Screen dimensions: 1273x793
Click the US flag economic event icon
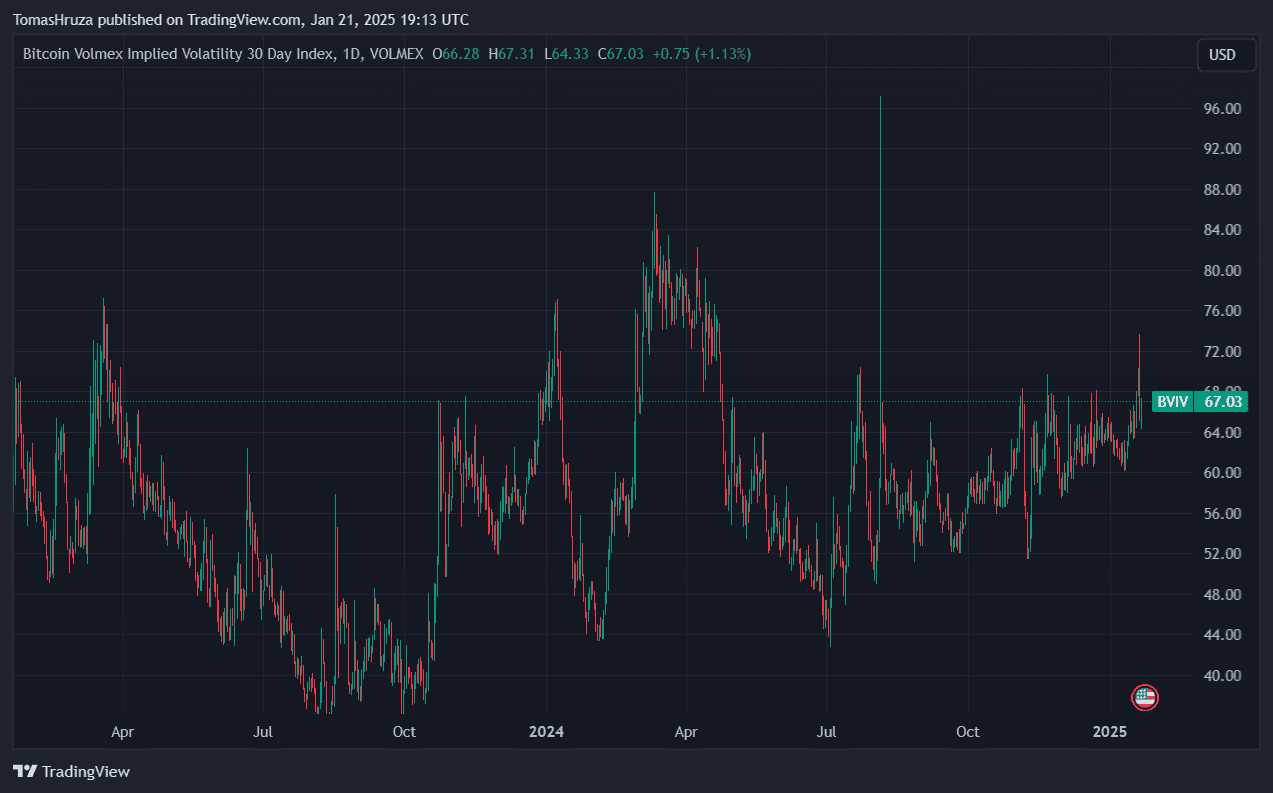(1144, 698)
